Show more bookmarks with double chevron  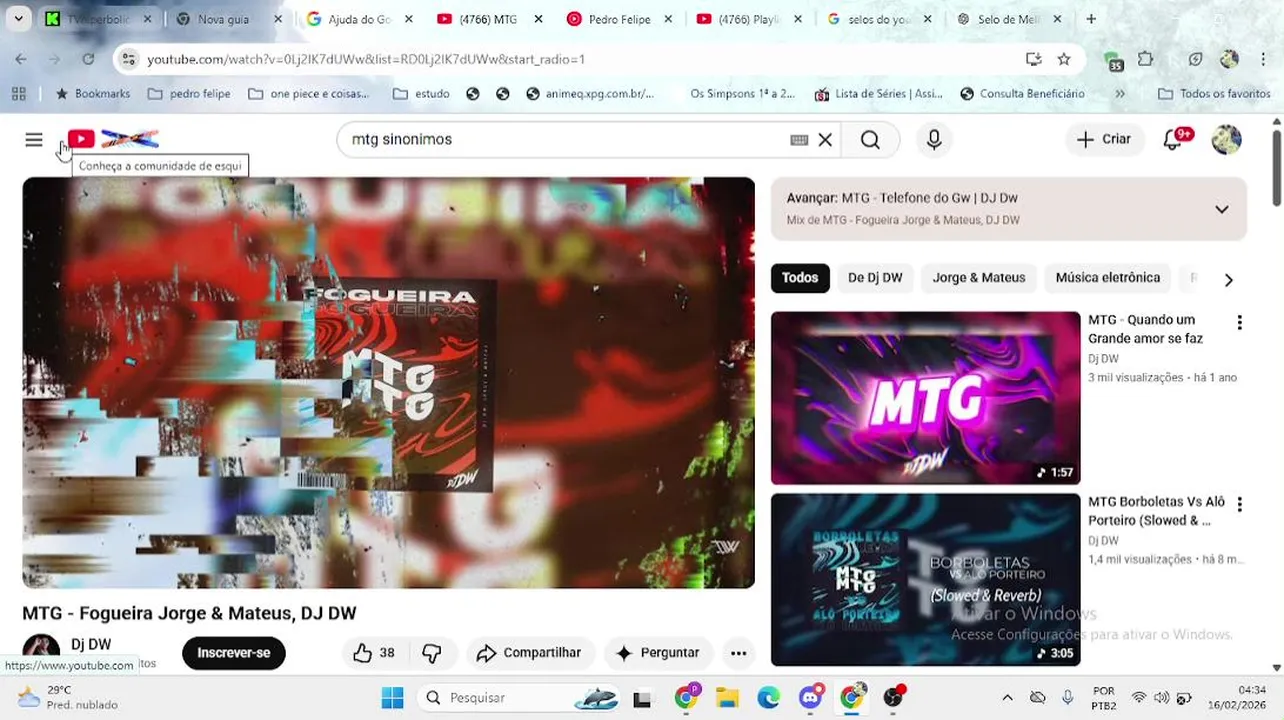click(x=1120, y=94)
